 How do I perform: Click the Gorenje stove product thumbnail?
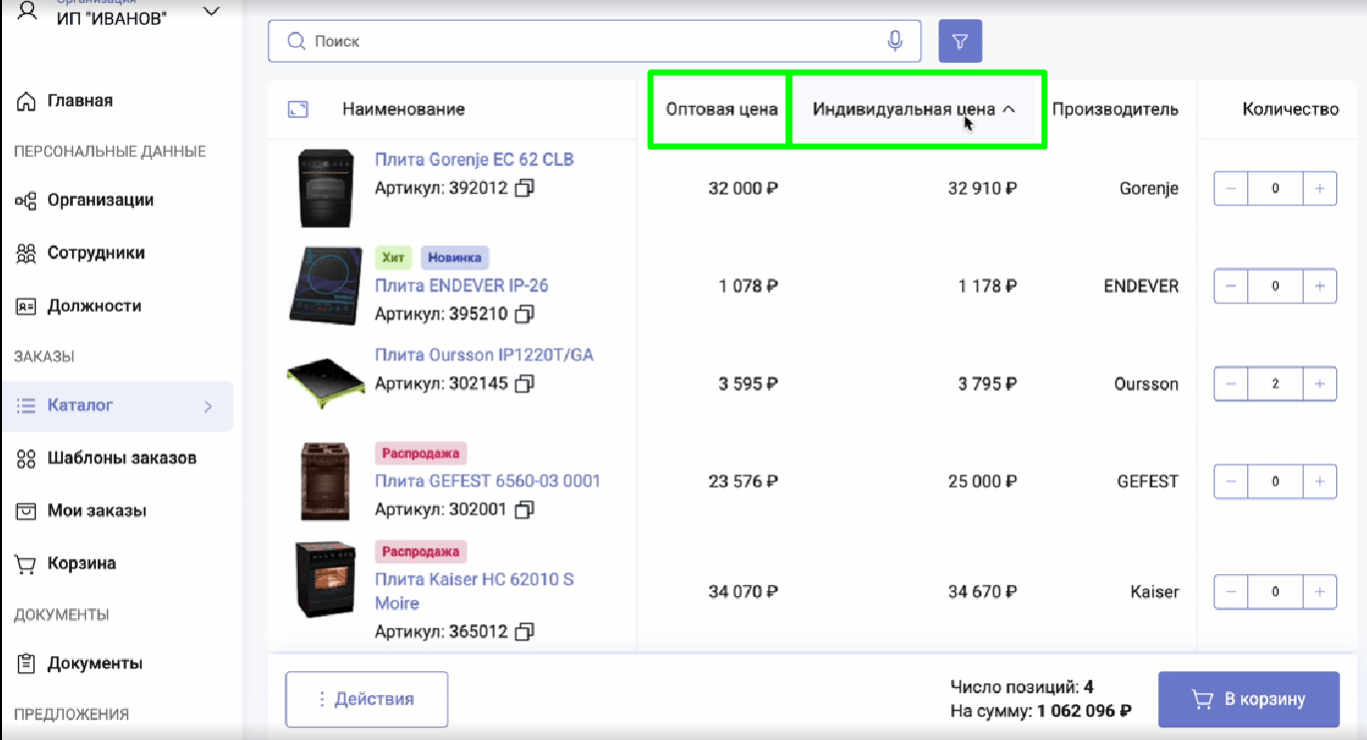(x=326, y=188)
